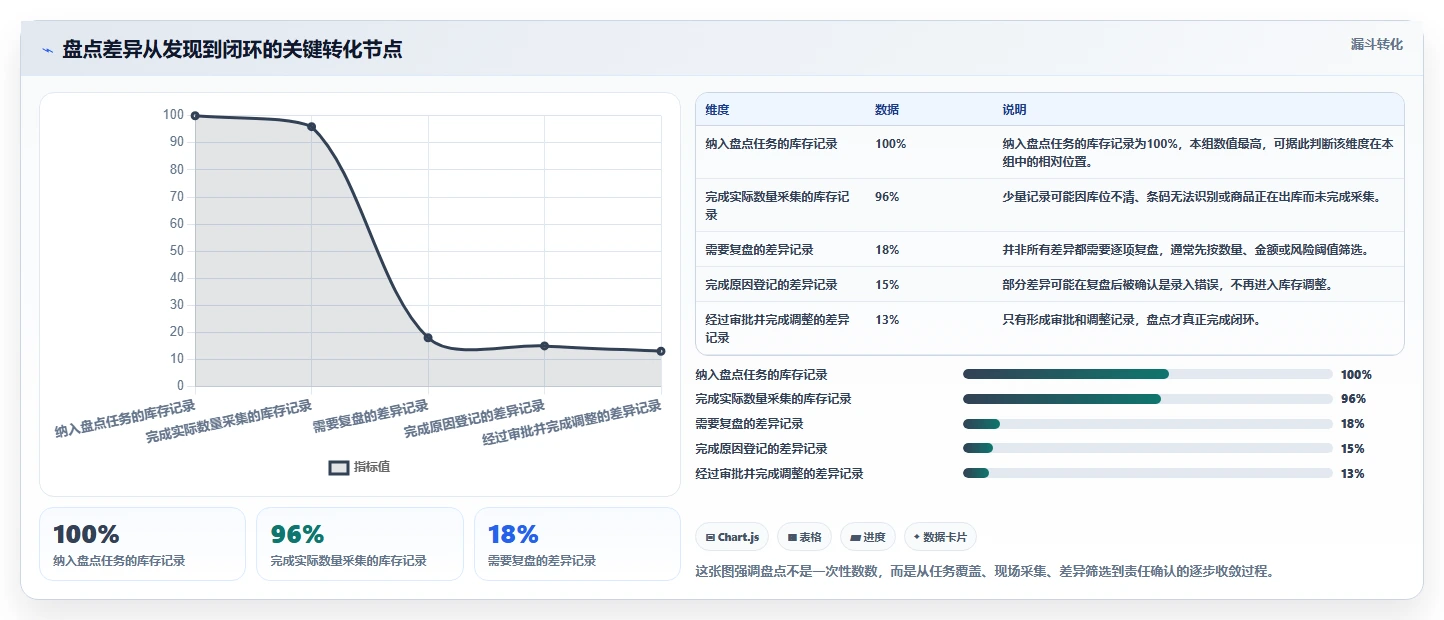Click the x-axis label 纳入盘点任务的库存记录
The image size is (1444, 620).
[x=125, y=419]
